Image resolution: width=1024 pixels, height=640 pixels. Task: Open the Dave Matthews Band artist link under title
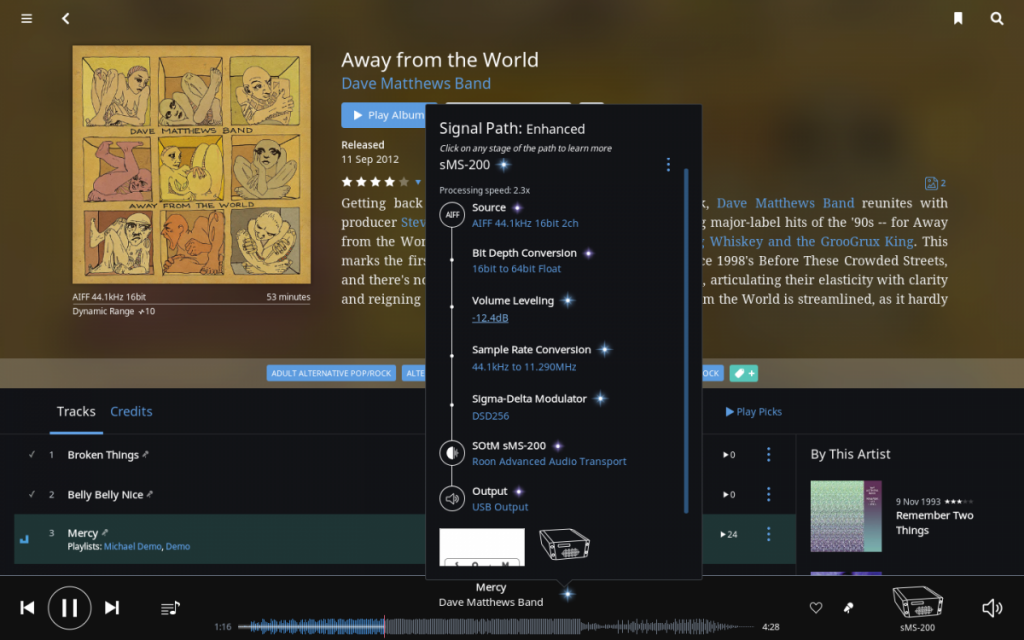(416, 84)
